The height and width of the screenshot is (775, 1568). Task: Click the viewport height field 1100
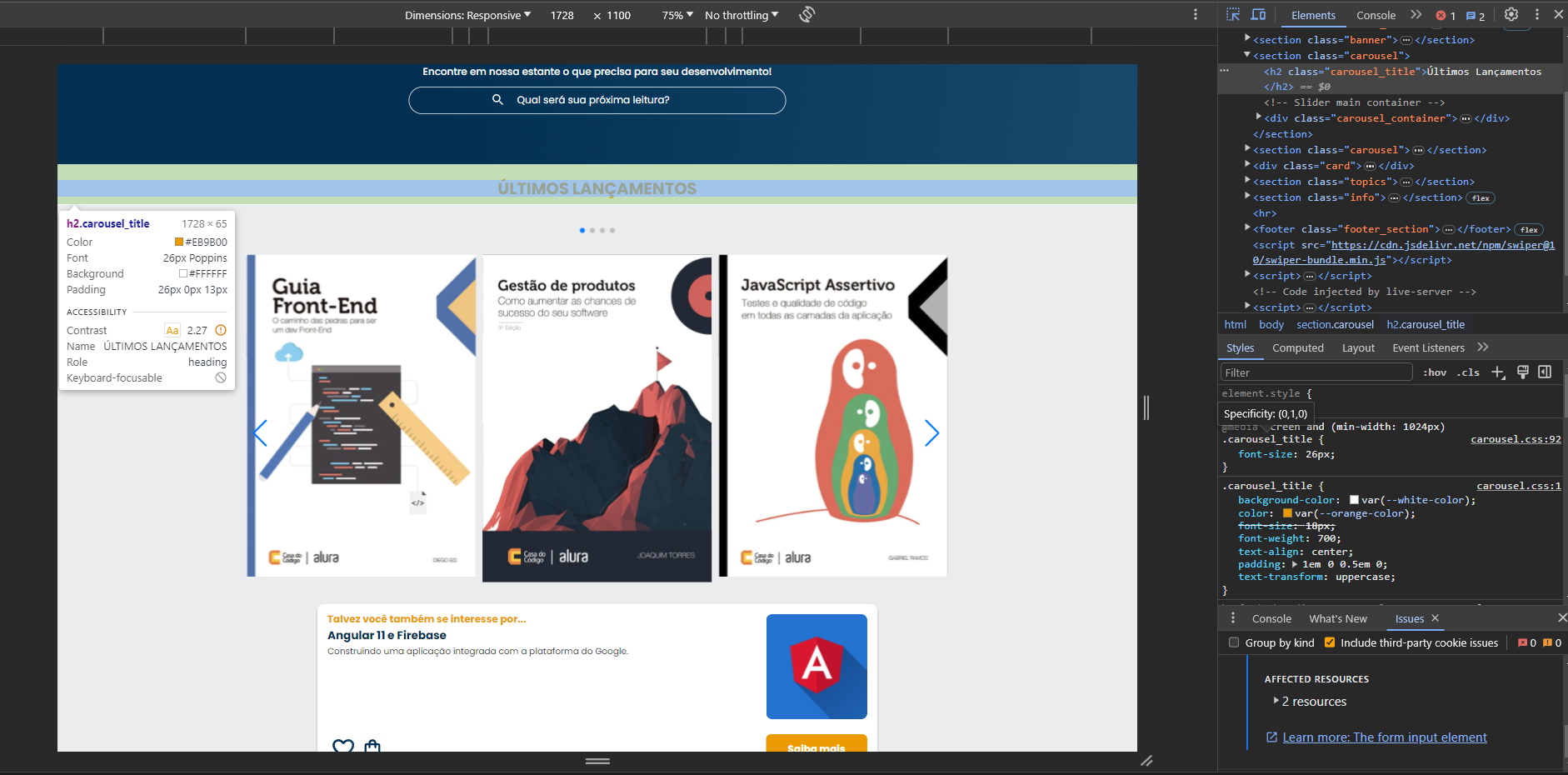click(x=618, y=15)
